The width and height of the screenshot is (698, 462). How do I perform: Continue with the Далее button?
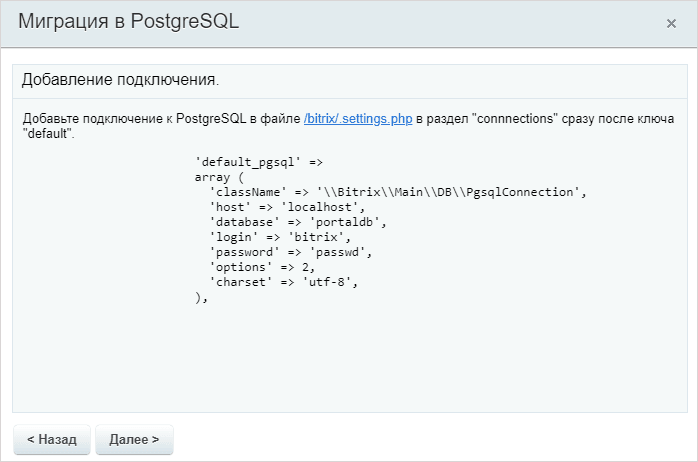[134, 439]
